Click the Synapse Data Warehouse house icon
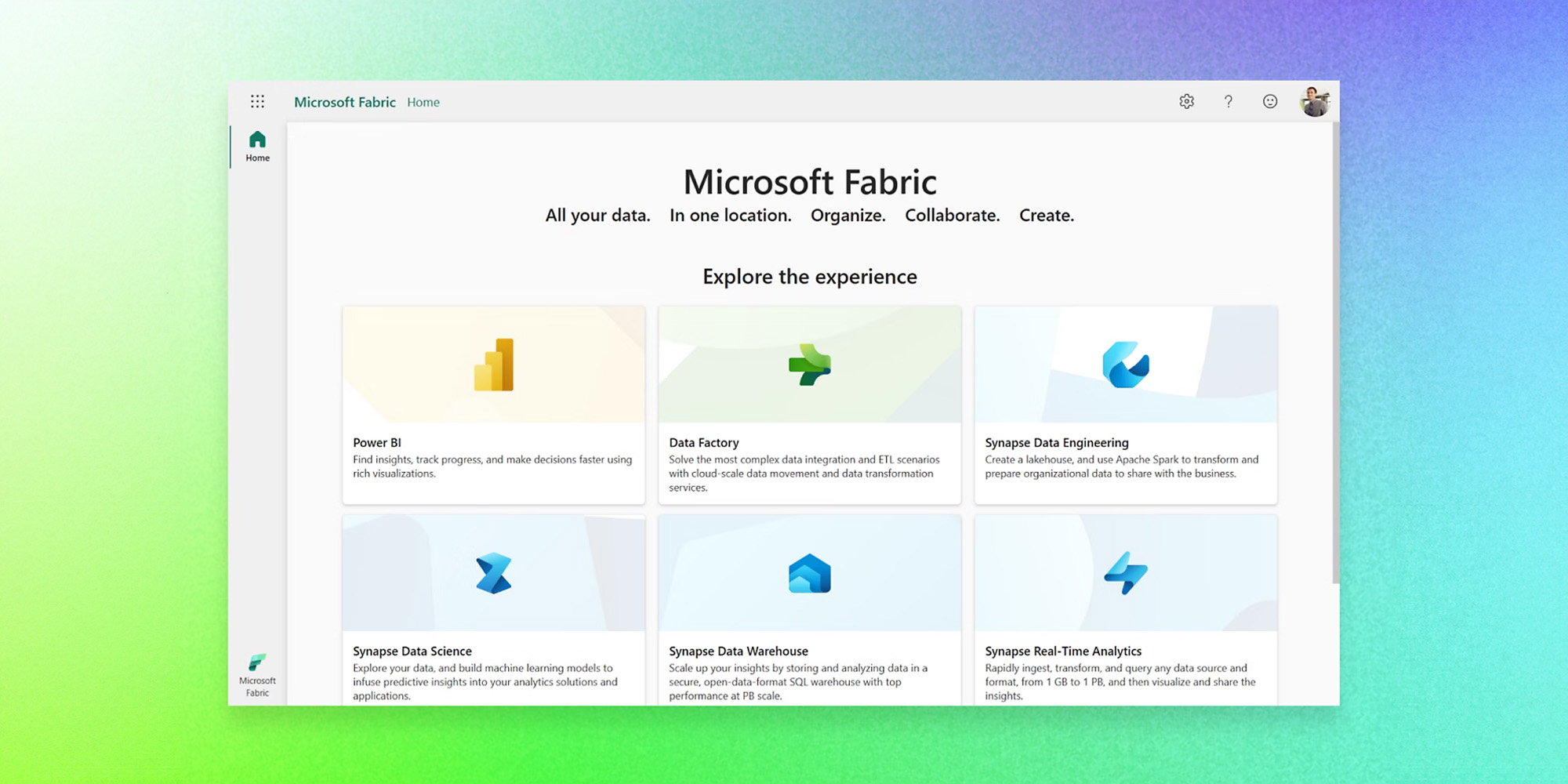 (x=810, y=573)
